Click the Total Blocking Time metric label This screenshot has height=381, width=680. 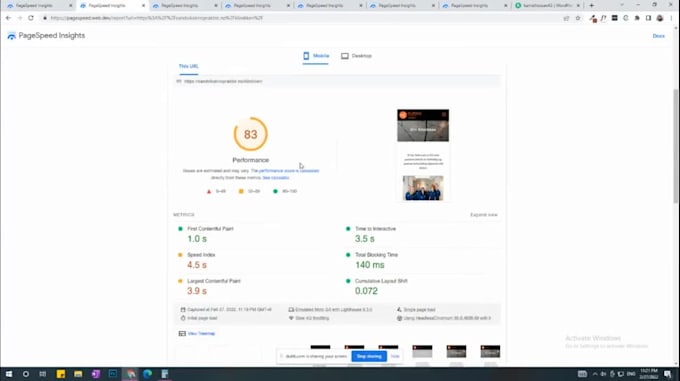(376, 255)
